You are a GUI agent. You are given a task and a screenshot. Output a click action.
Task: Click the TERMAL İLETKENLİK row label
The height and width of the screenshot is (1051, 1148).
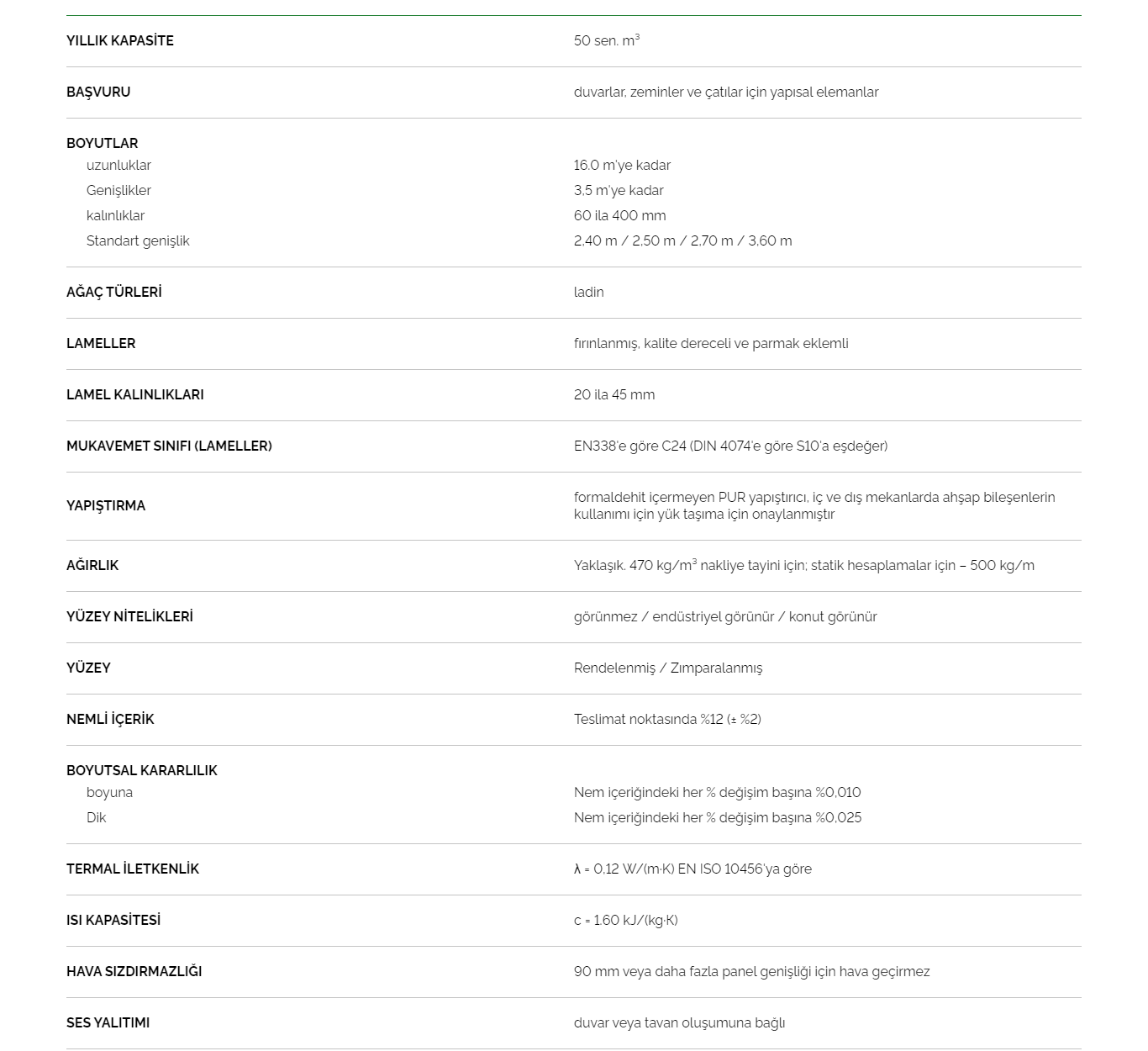[x=133, y=869]
